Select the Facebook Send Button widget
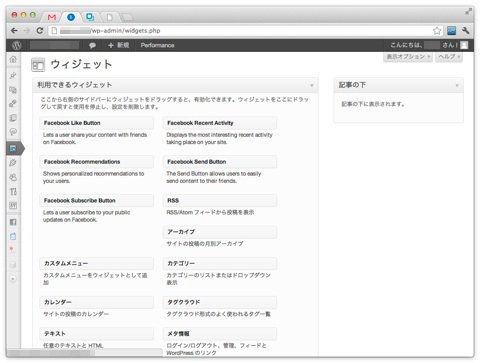This screenshot has width=480, height=363. tap(220, 162)
